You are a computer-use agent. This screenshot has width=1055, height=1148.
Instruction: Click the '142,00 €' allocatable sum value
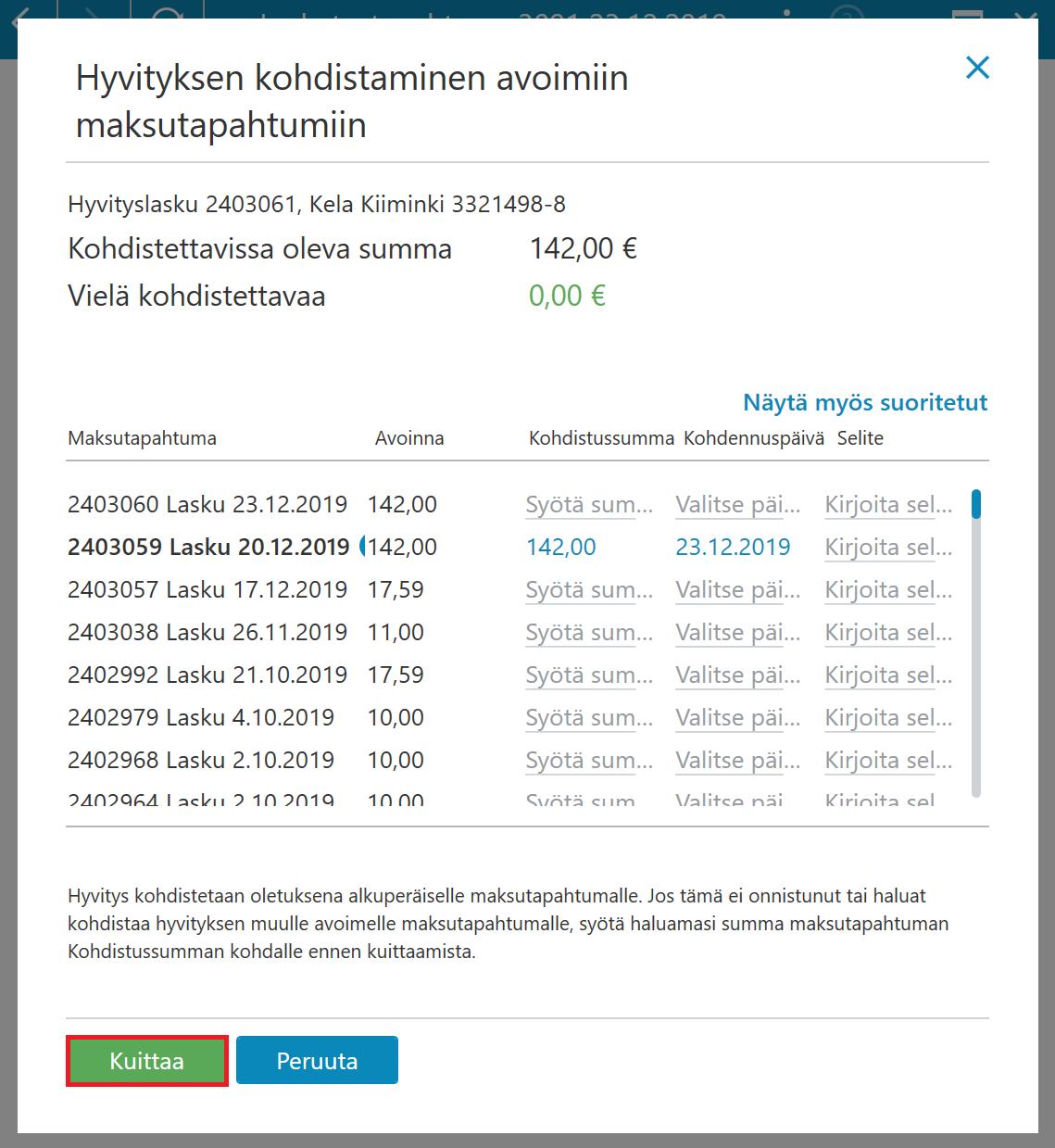tap(584, 249)
